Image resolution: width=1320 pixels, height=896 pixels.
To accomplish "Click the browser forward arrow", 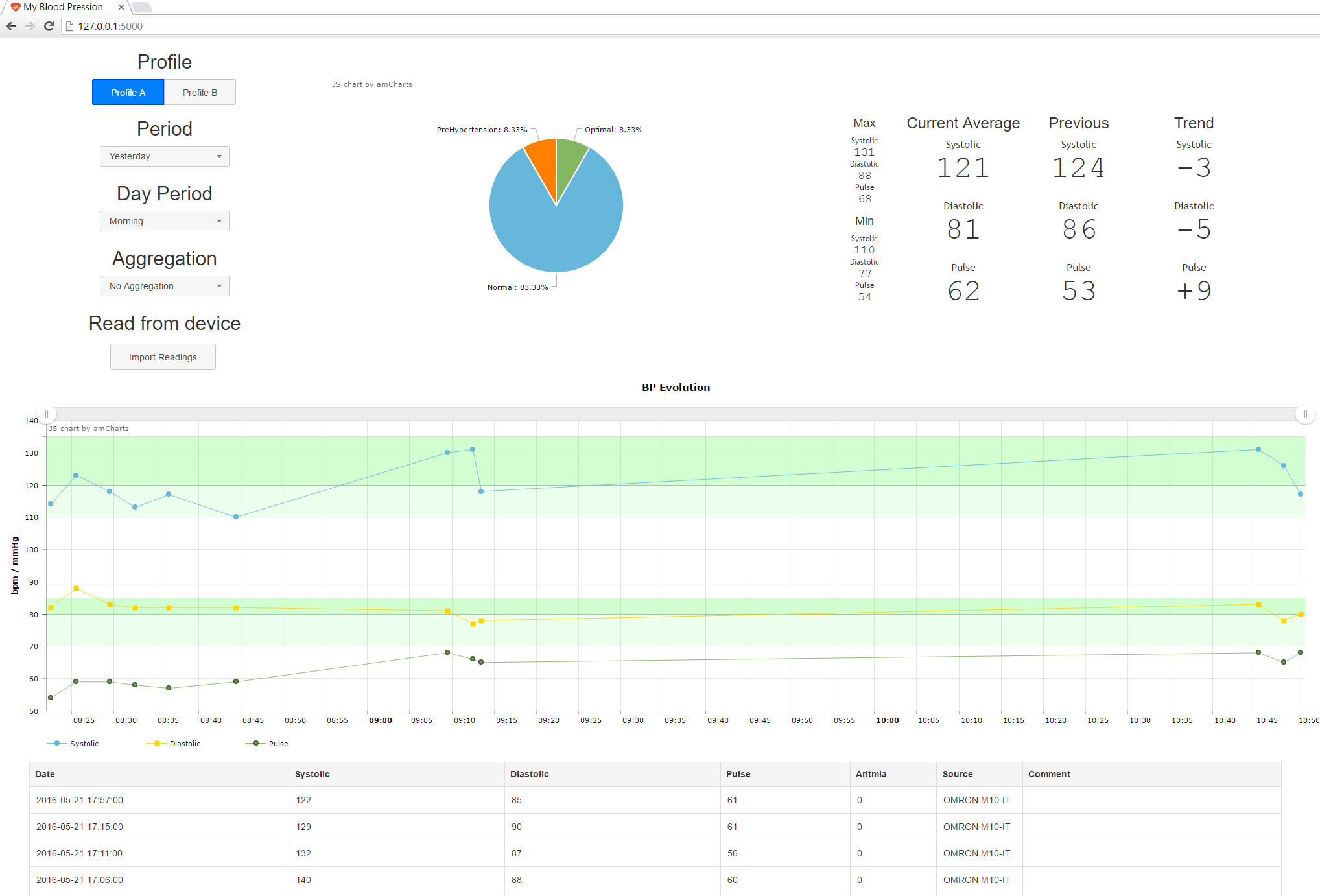I will (30, 27).
